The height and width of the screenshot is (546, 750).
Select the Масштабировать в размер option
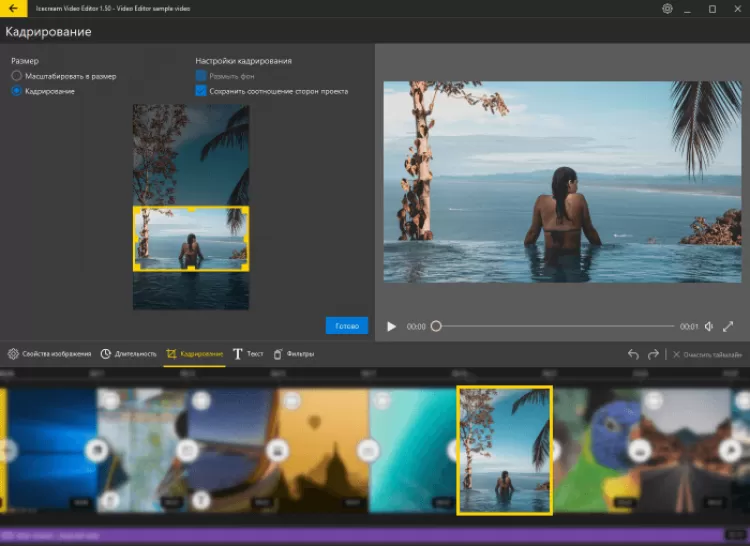coord(16,76)
